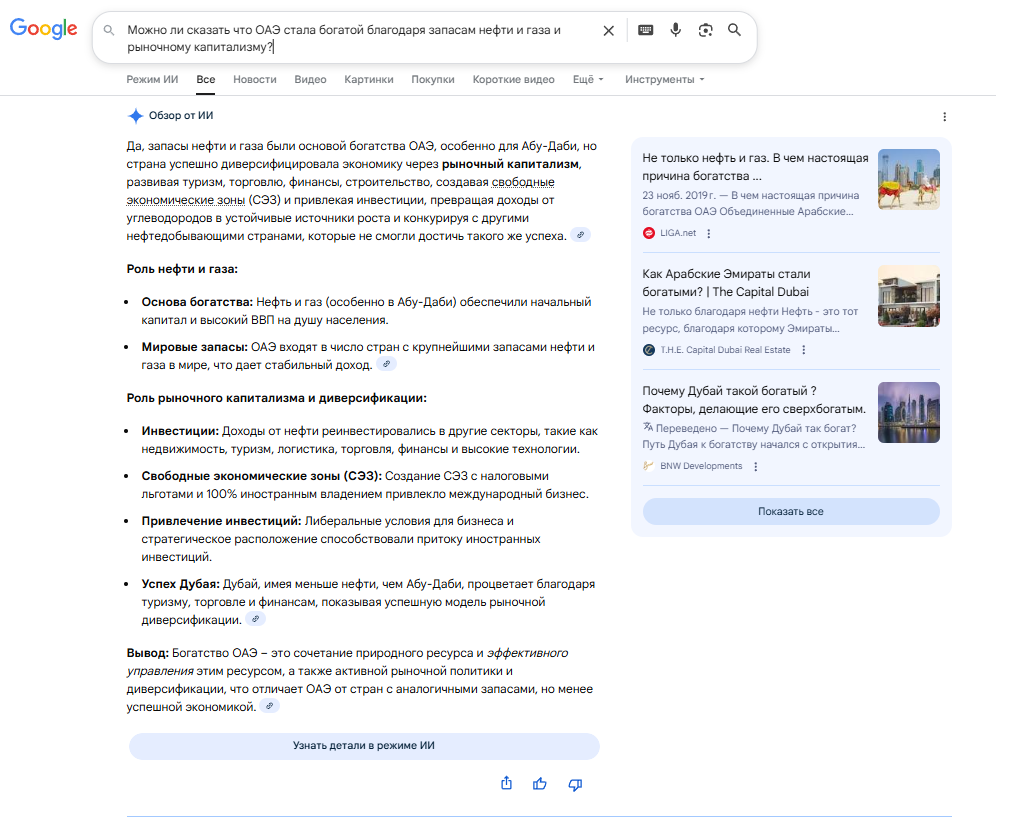Click source link icon after first paragraph
Viewport: 1023px width, 820px height.
click(580, 235)
